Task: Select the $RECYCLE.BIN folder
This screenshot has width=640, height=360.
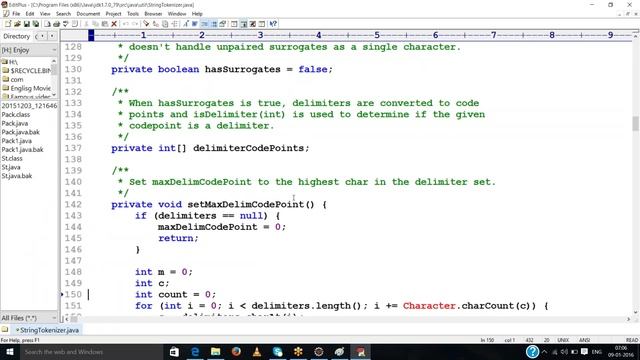Action: [27, 71]
